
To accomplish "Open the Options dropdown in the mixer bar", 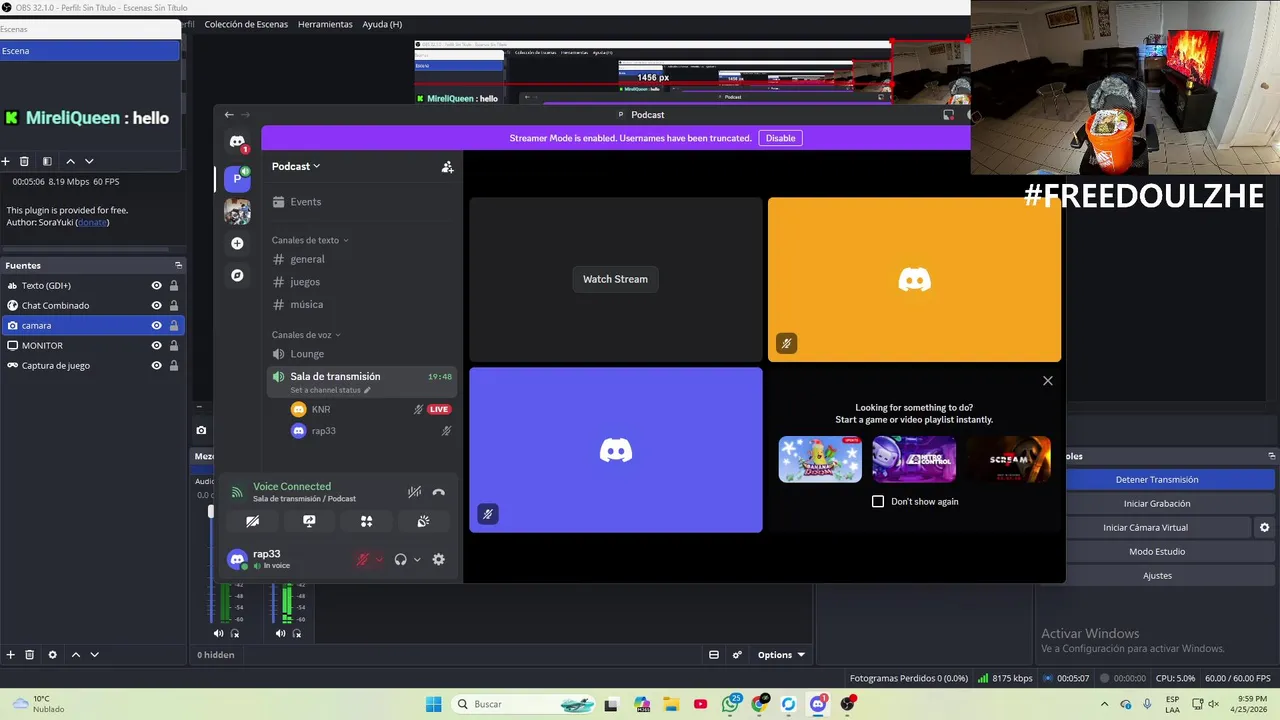I will (x=781, y=655).
